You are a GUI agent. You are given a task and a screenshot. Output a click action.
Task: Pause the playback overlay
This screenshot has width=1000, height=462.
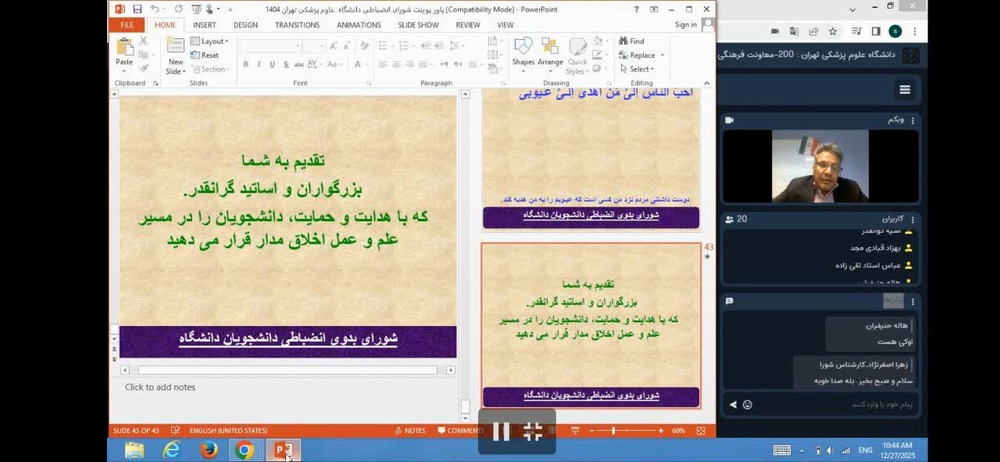tap(502, 431)
